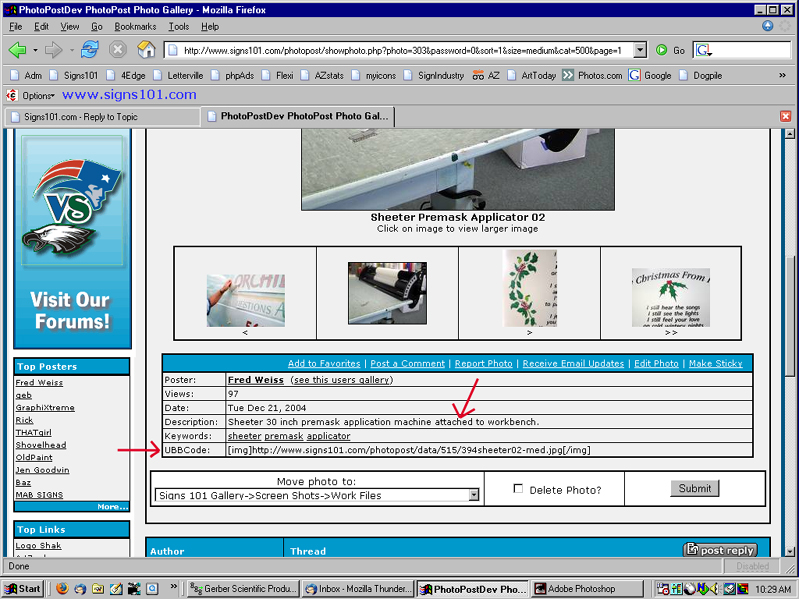Open the Tools menu
The width and height of the screenshot is (799, 599).
[179, 26]
